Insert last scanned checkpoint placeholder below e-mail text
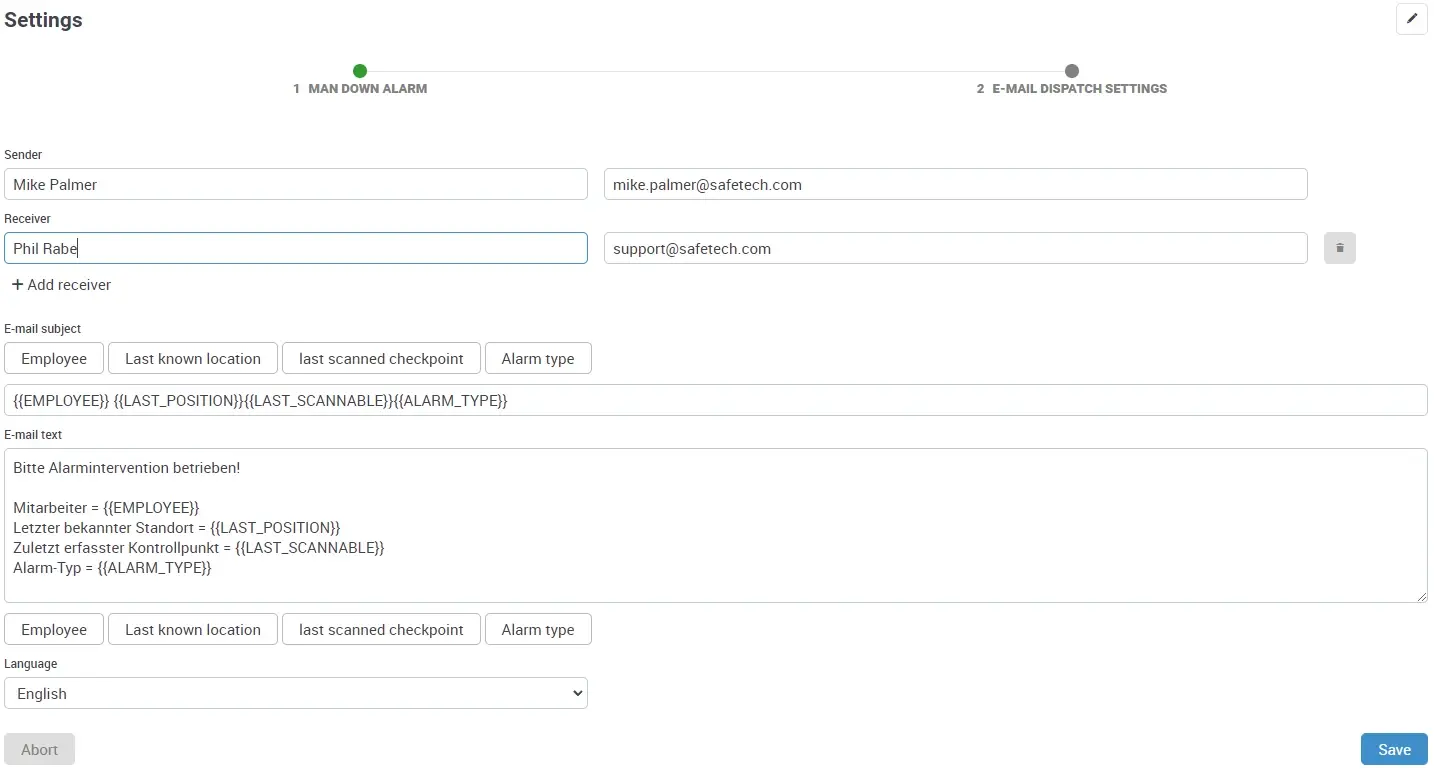This screenshot has height=775, width=1434. [x=381, y=629]
